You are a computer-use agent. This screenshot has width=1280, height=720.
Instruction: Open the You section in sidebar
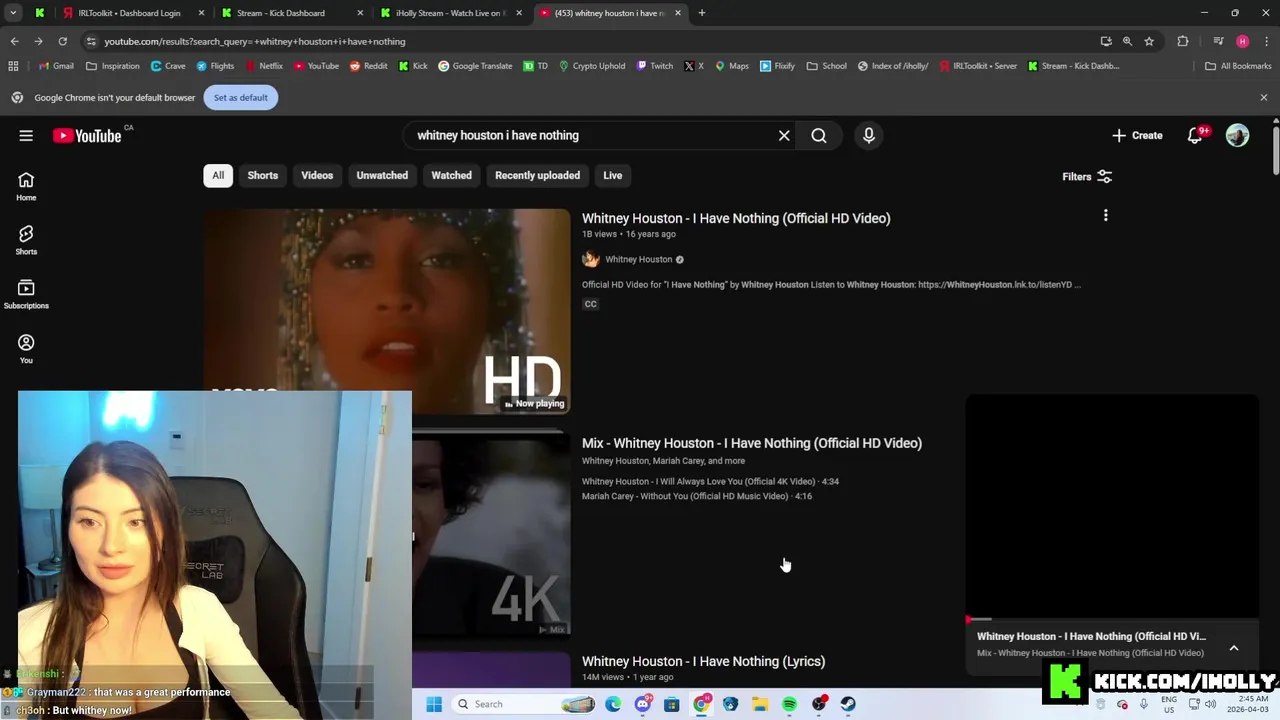[x=26, y=349]
